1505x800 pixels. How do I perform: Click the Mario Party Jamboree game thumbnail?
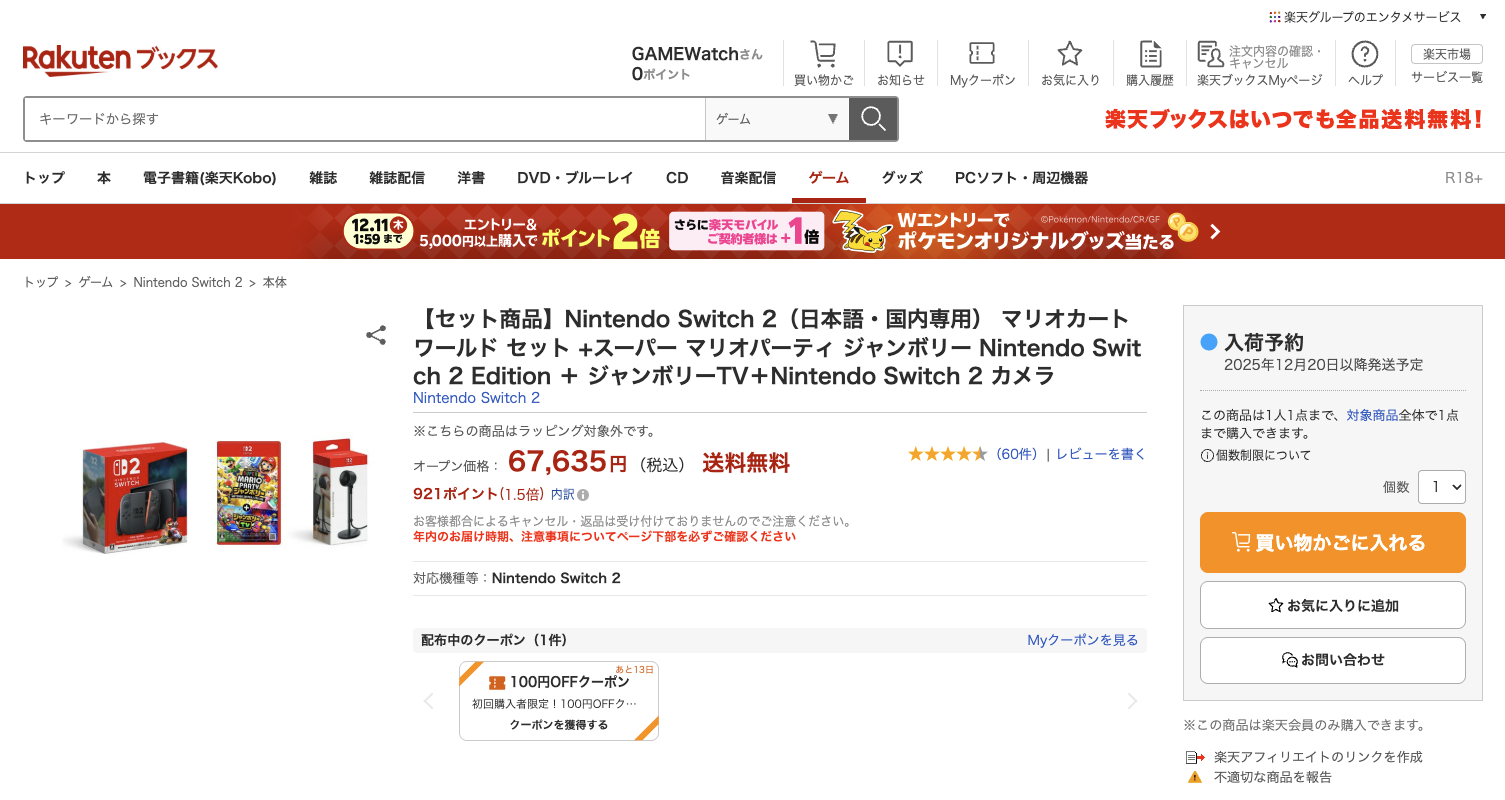coord(249,493)
